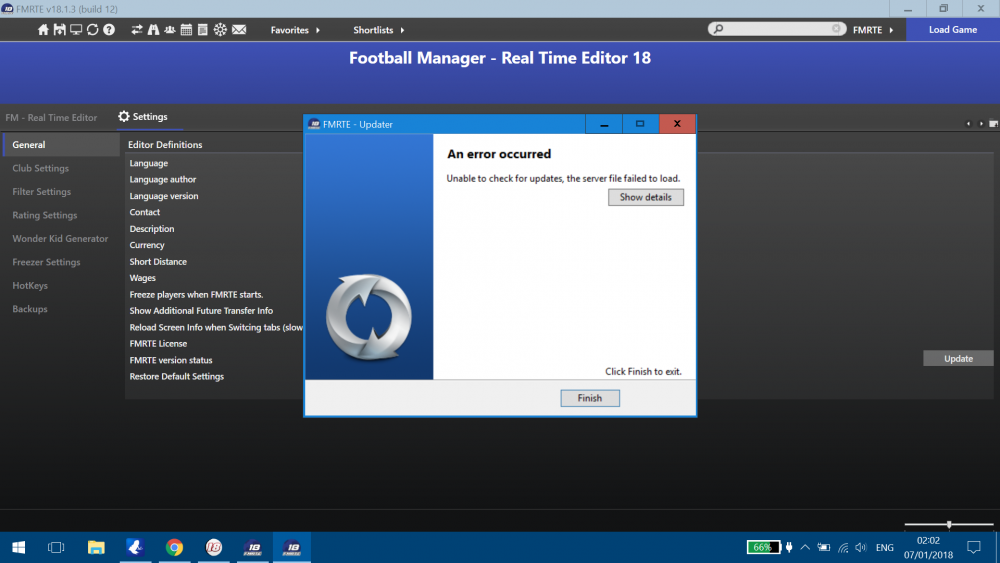Click the swap arrows transfer icon
This screenshot has width=1000, height=563.
click(137, 30)
